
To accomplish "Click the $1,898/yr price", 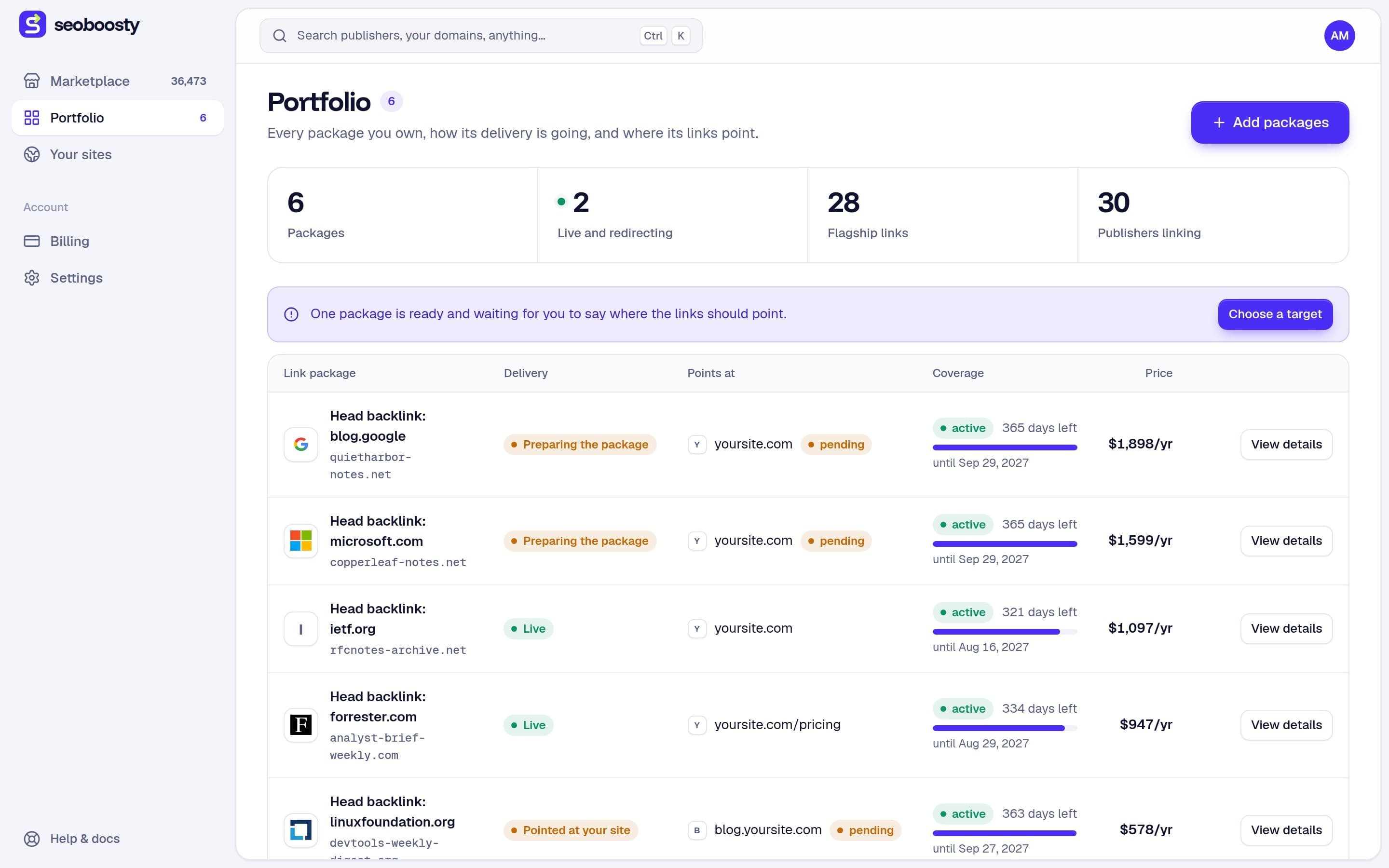I will tap(1140, 444).
